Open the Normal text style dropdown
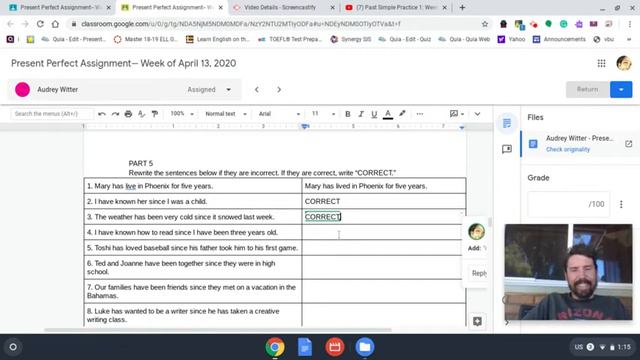This screenshot has height=360, width=640. 226,114
